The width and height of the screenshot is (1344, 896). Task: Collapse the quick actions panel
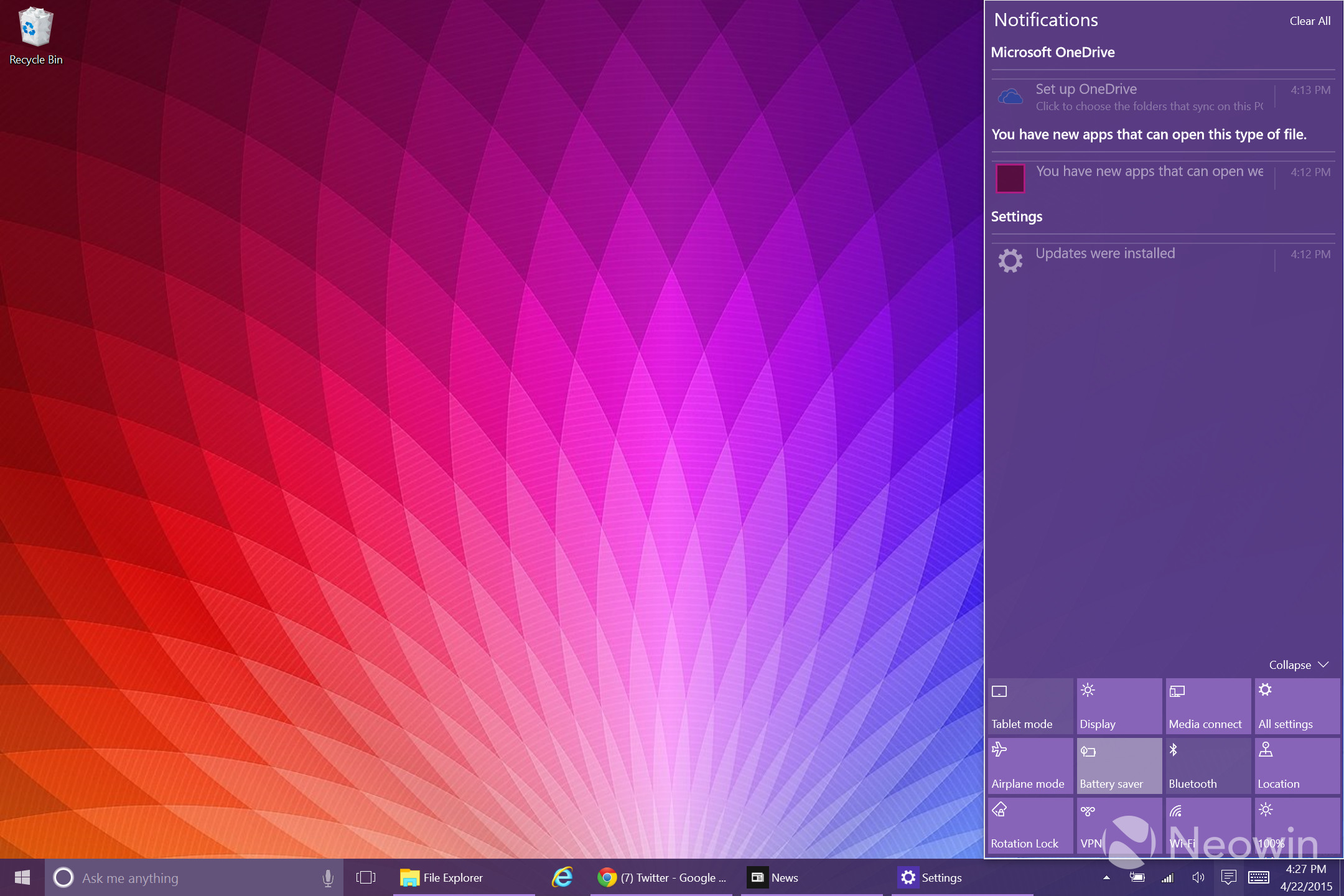(x=1297, y=665)
